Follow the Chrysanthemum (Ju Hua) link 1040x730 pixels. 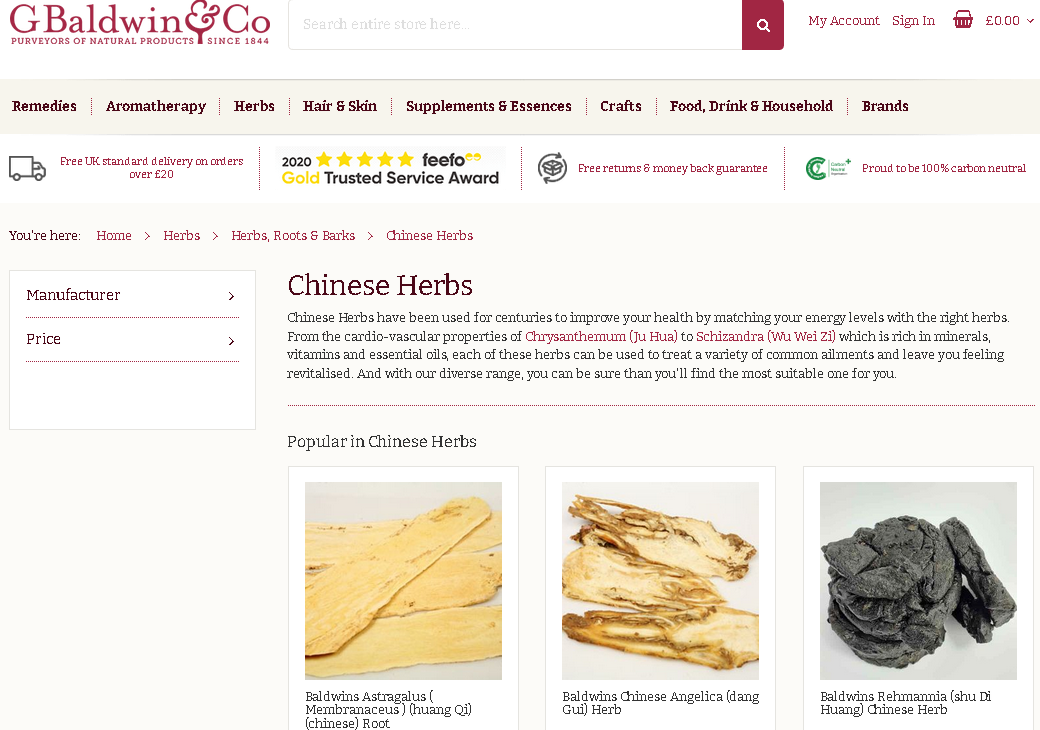point(601,336)
